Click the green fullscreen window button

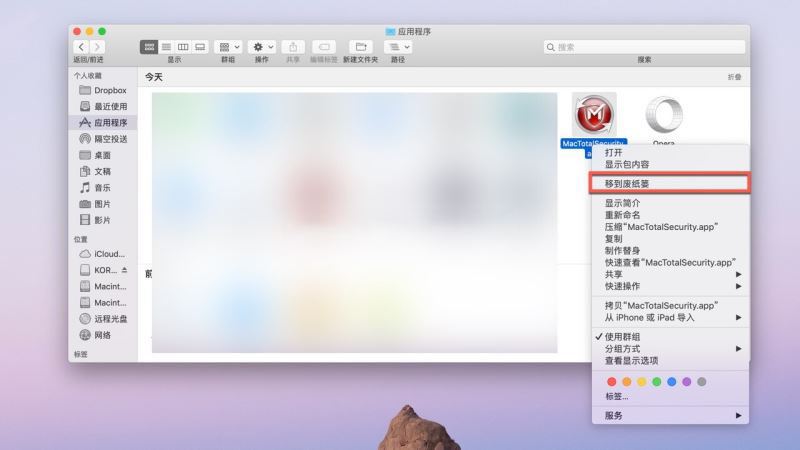pyautogui.click(x=102, y=32)
